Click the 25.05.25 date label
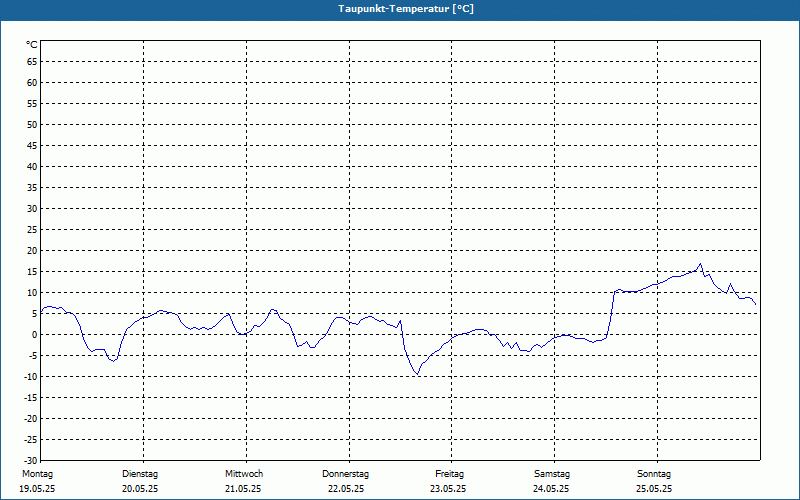 (654, 489)
